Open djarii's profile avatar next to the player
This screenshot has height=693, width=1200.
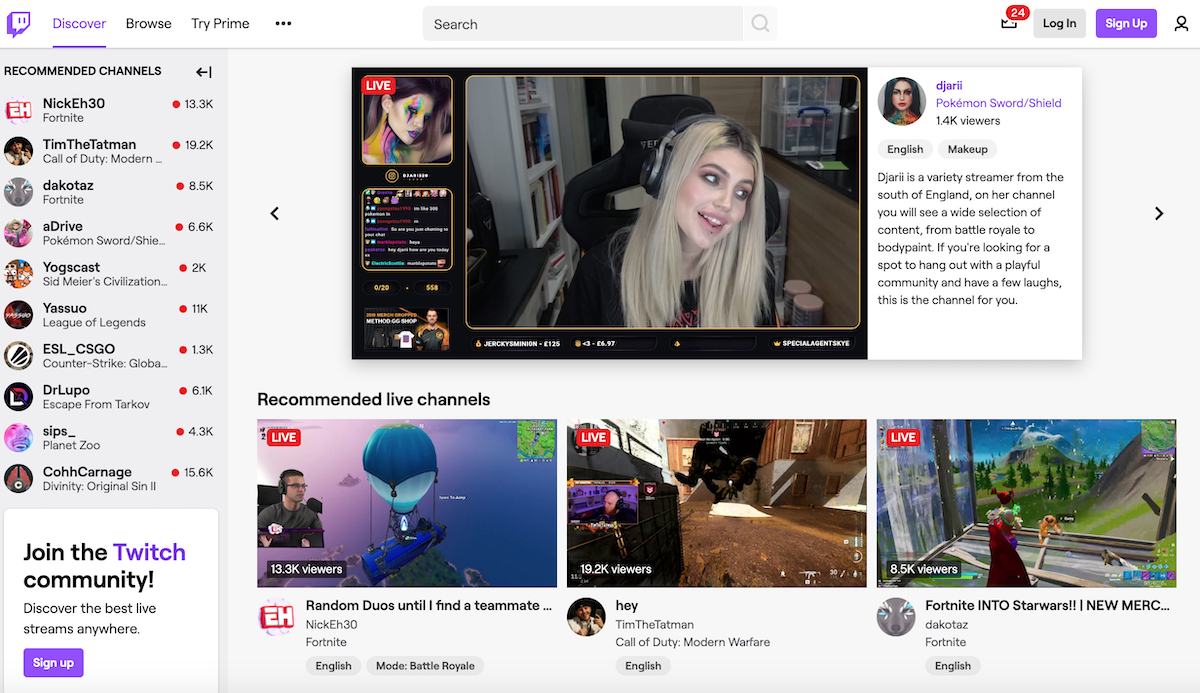click(x=901, y=101)
